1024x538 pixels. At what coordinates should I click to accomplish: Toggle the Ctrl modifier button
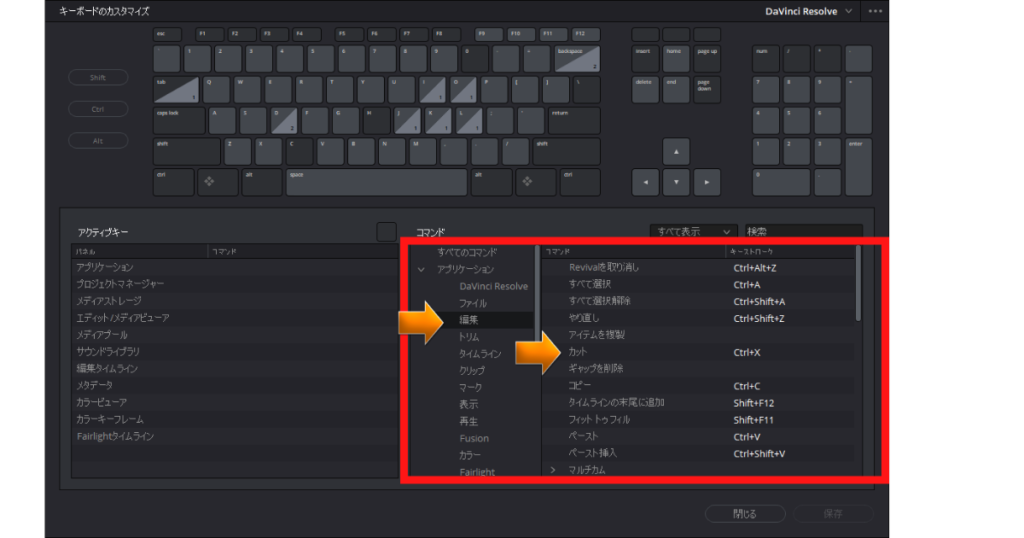click(98, 109)
